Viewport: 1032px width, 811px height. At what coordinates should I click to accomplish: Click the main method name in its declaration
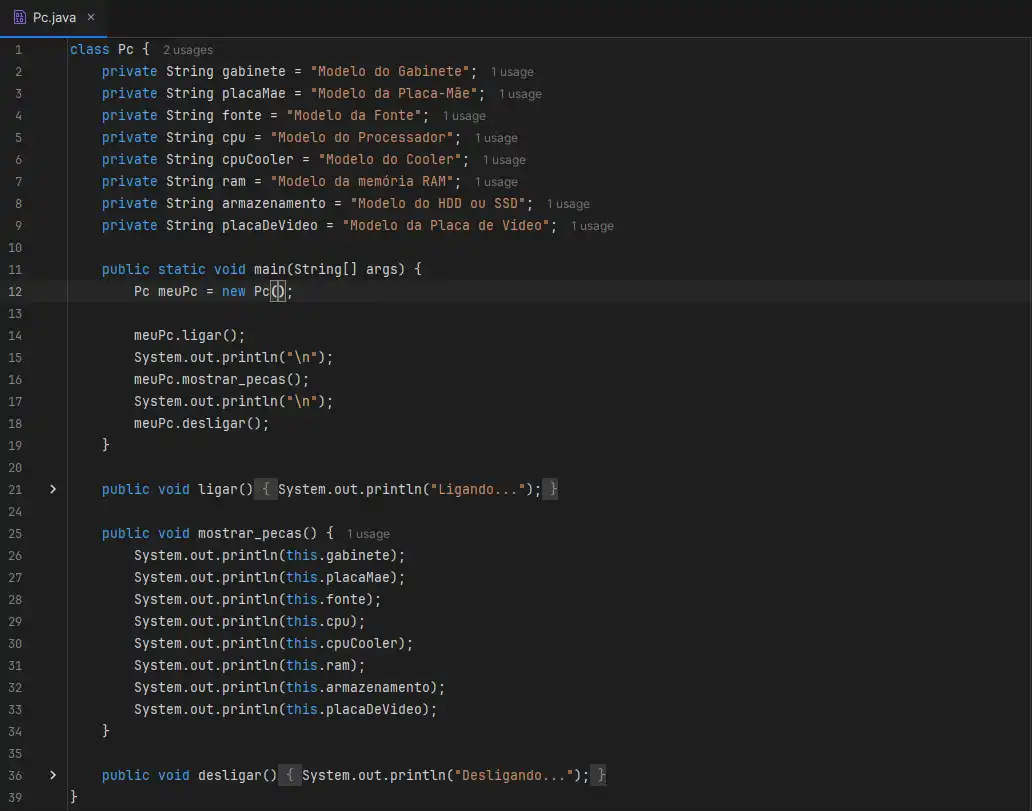pos(257,270)
